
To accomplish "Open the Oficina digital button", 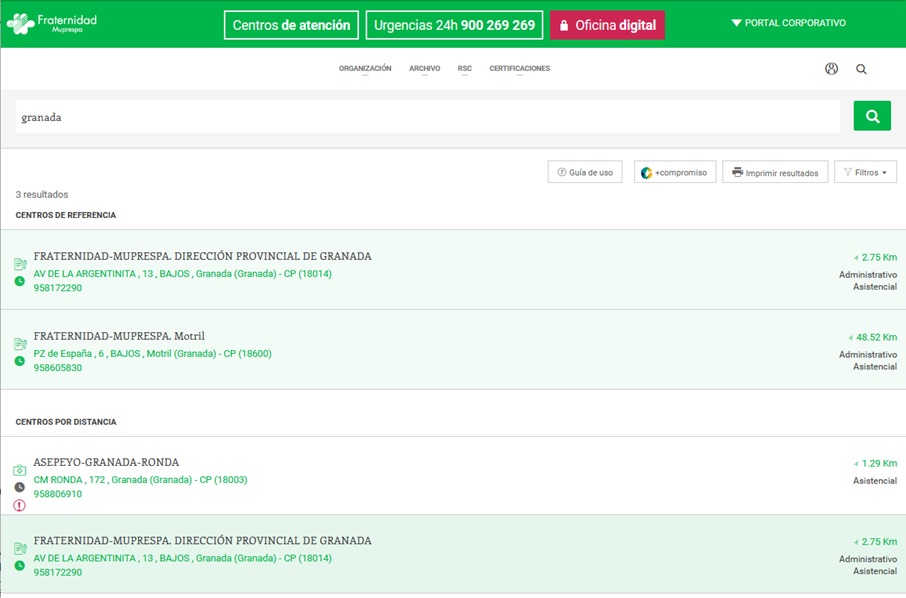I will coord(607,25).
